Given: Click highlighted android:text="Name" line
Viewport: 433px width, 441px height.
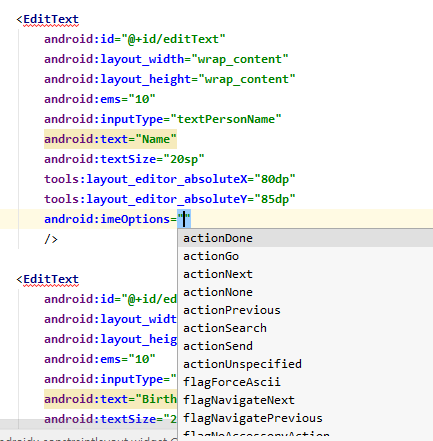Looking at the screenshot, I should [x=110, y=139].
